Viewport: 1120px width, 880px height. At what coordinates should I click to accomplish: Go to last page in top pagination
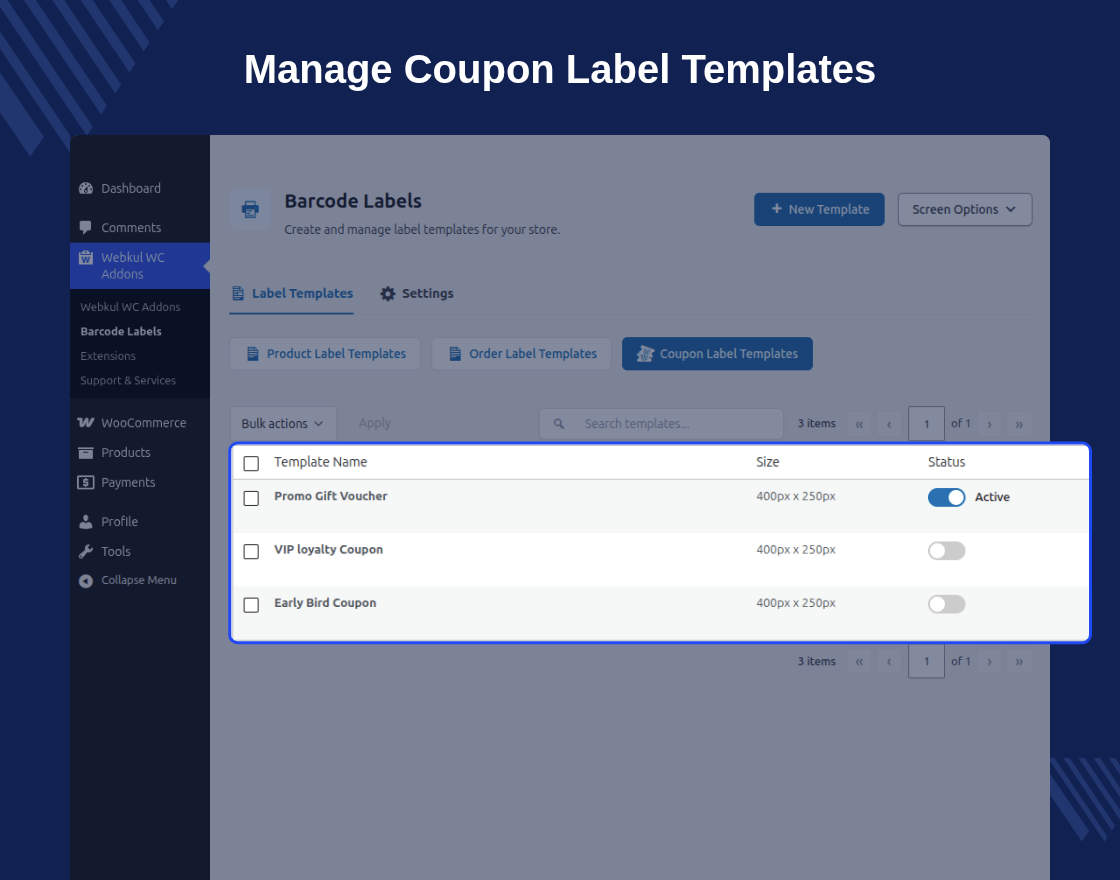coord(1019,424)
